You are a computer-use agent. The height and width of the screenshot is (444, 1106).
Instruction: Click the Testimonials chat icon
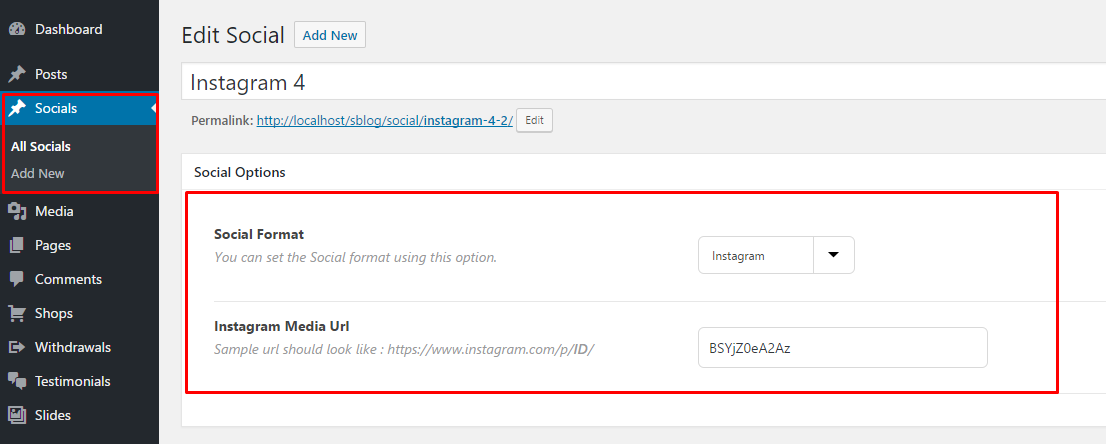(x=17, y=381)
